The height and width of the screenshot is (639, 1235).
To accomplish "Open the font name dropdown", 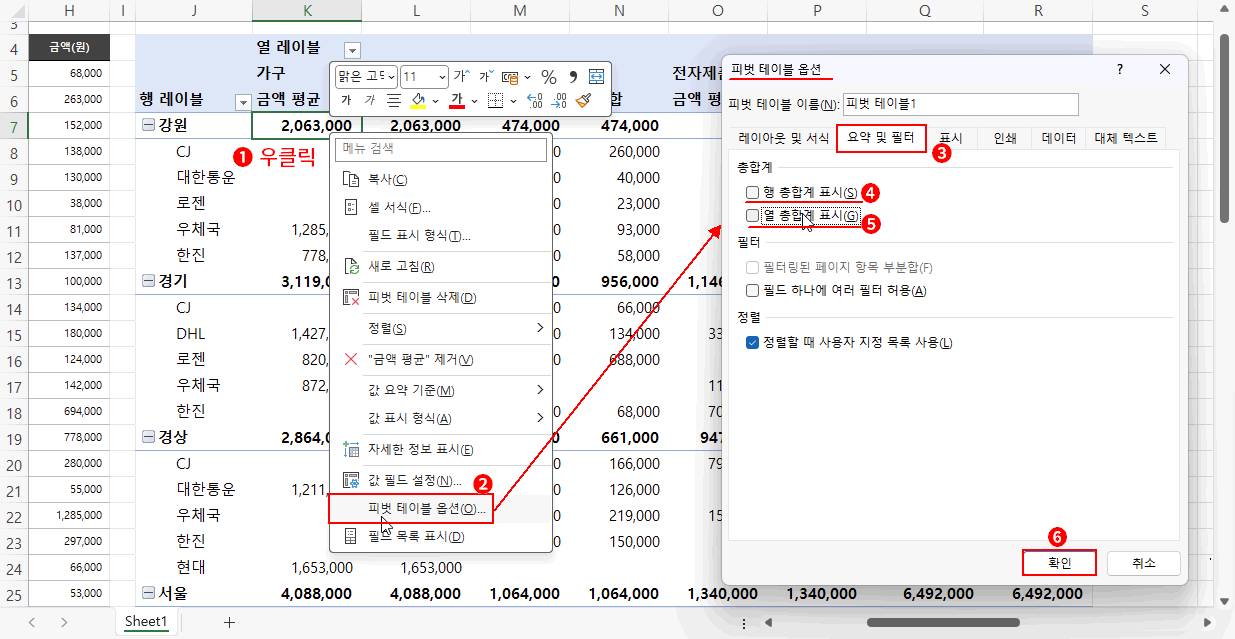I will click(391, 77).
